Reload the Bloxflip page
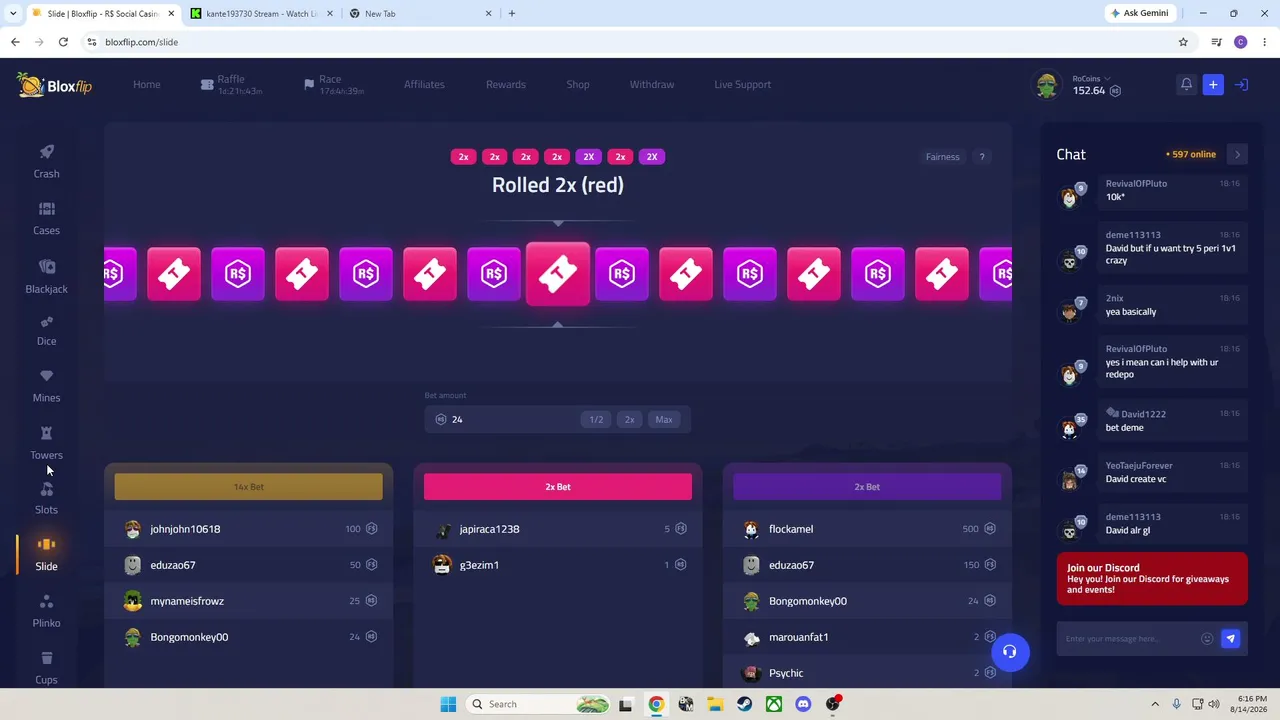This screenshot has height=720, width=1280. coord(63,42)
